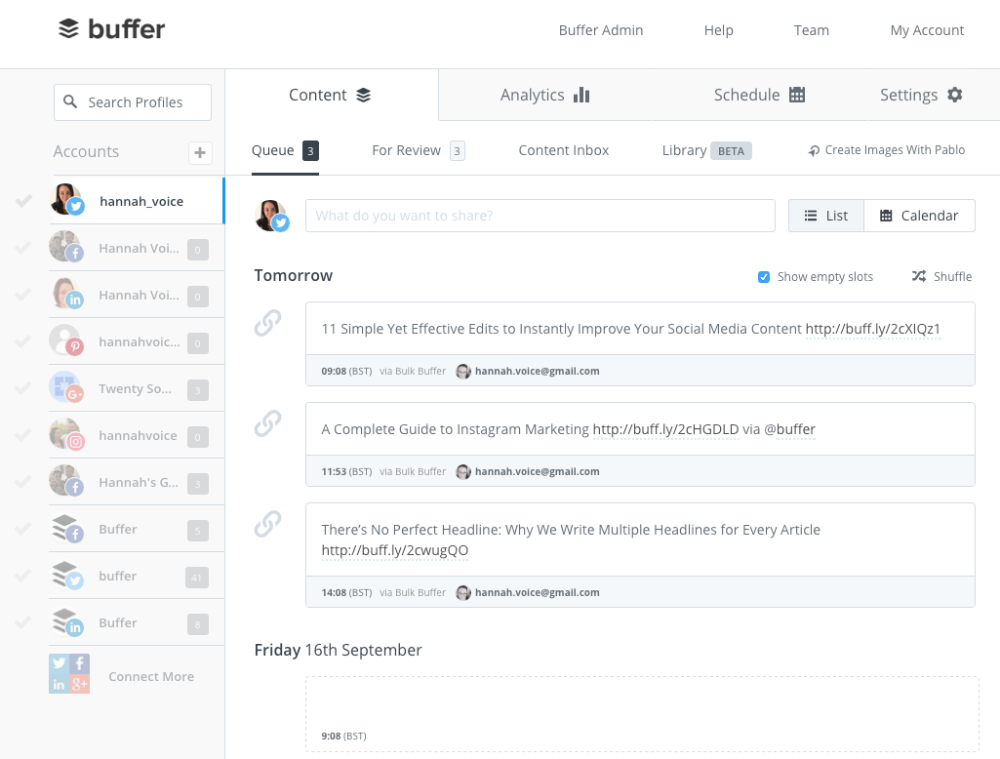Viewport: 1000px width, 759px height.
Task: Click the shuffle arrows icon
Action: [918, 276]
